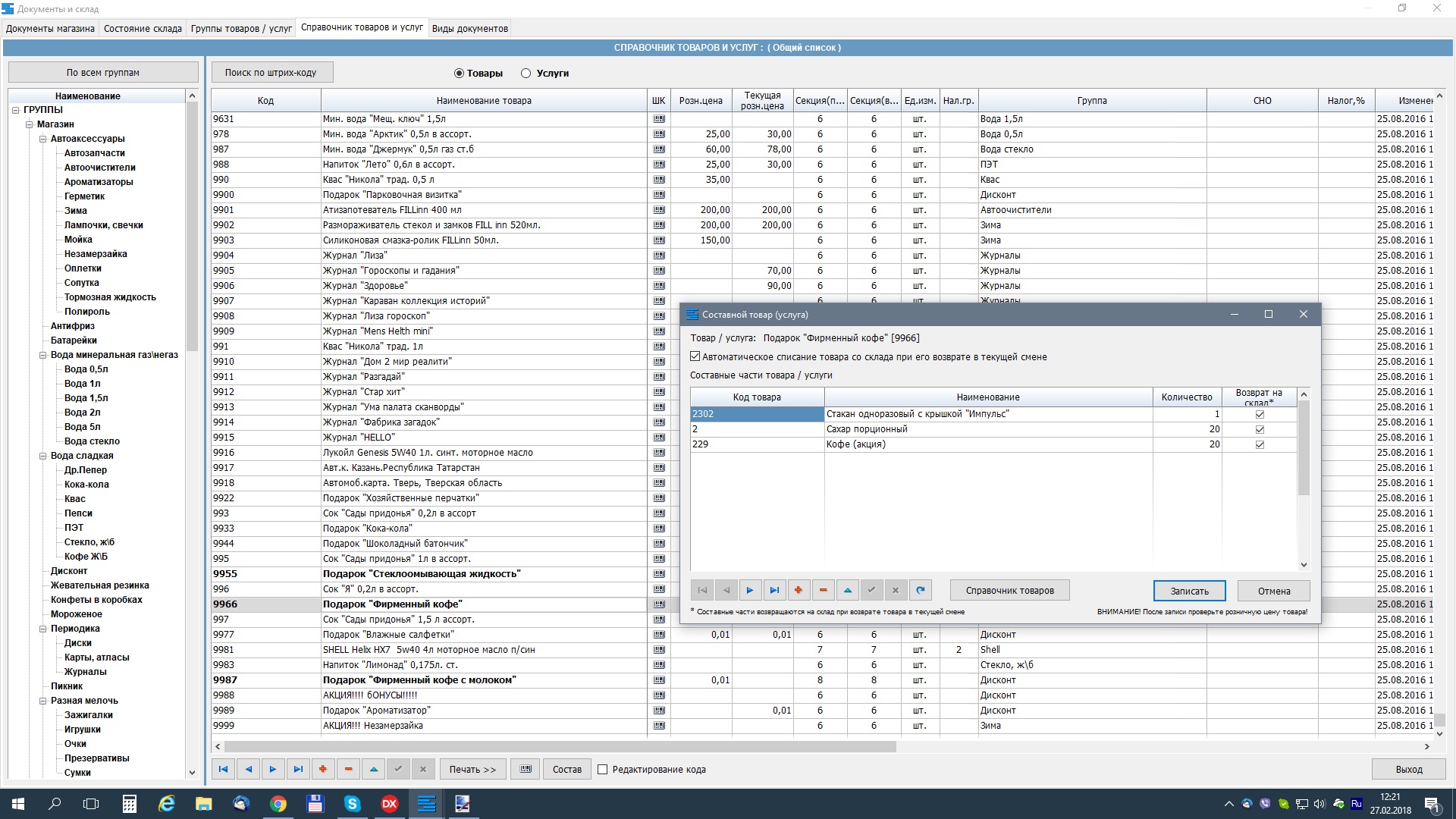Click the barcode icon button next to Печать

pyautogui.click(x=526, y=769)
